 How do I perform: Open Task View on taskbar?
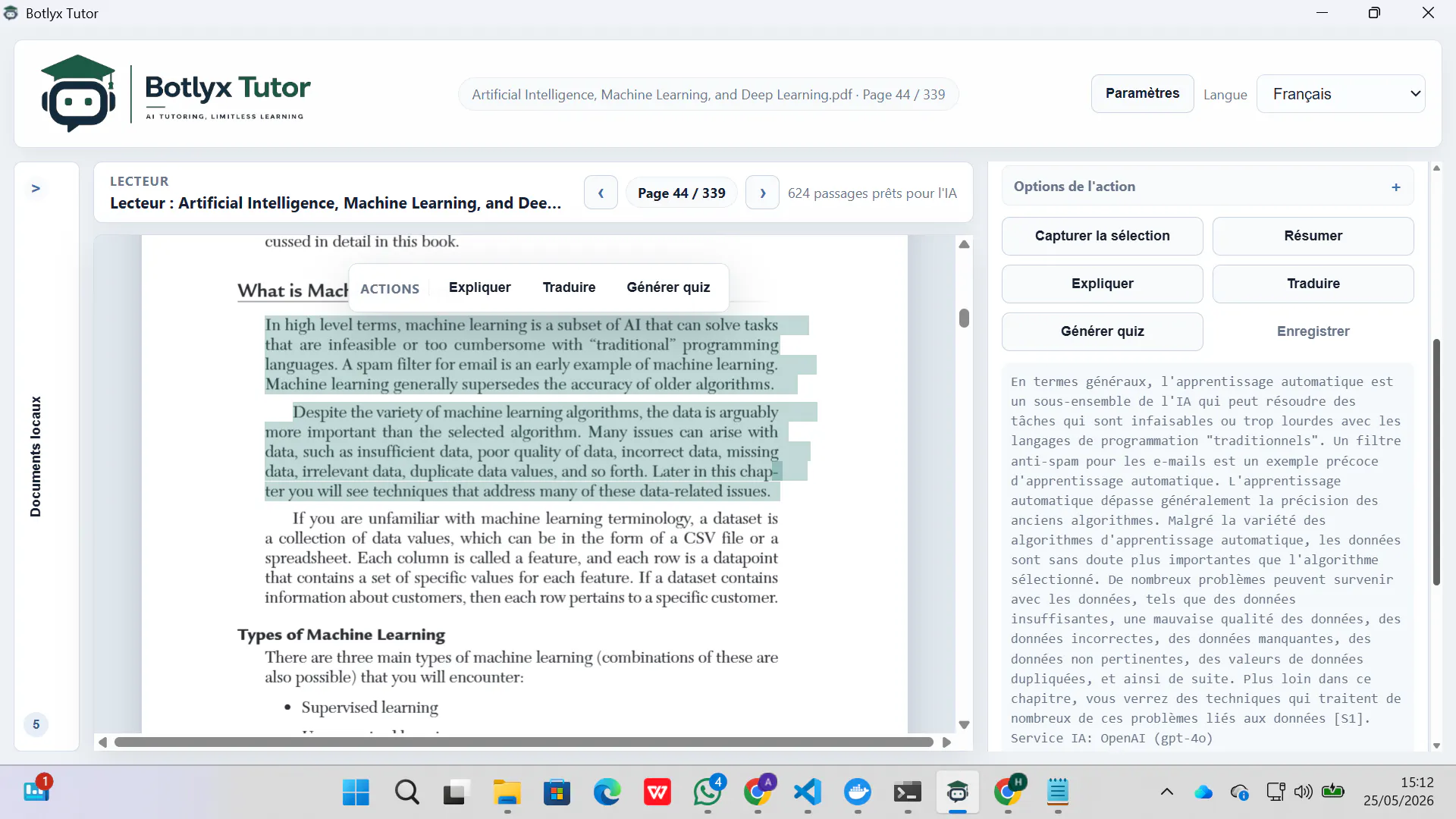point(456,792)
